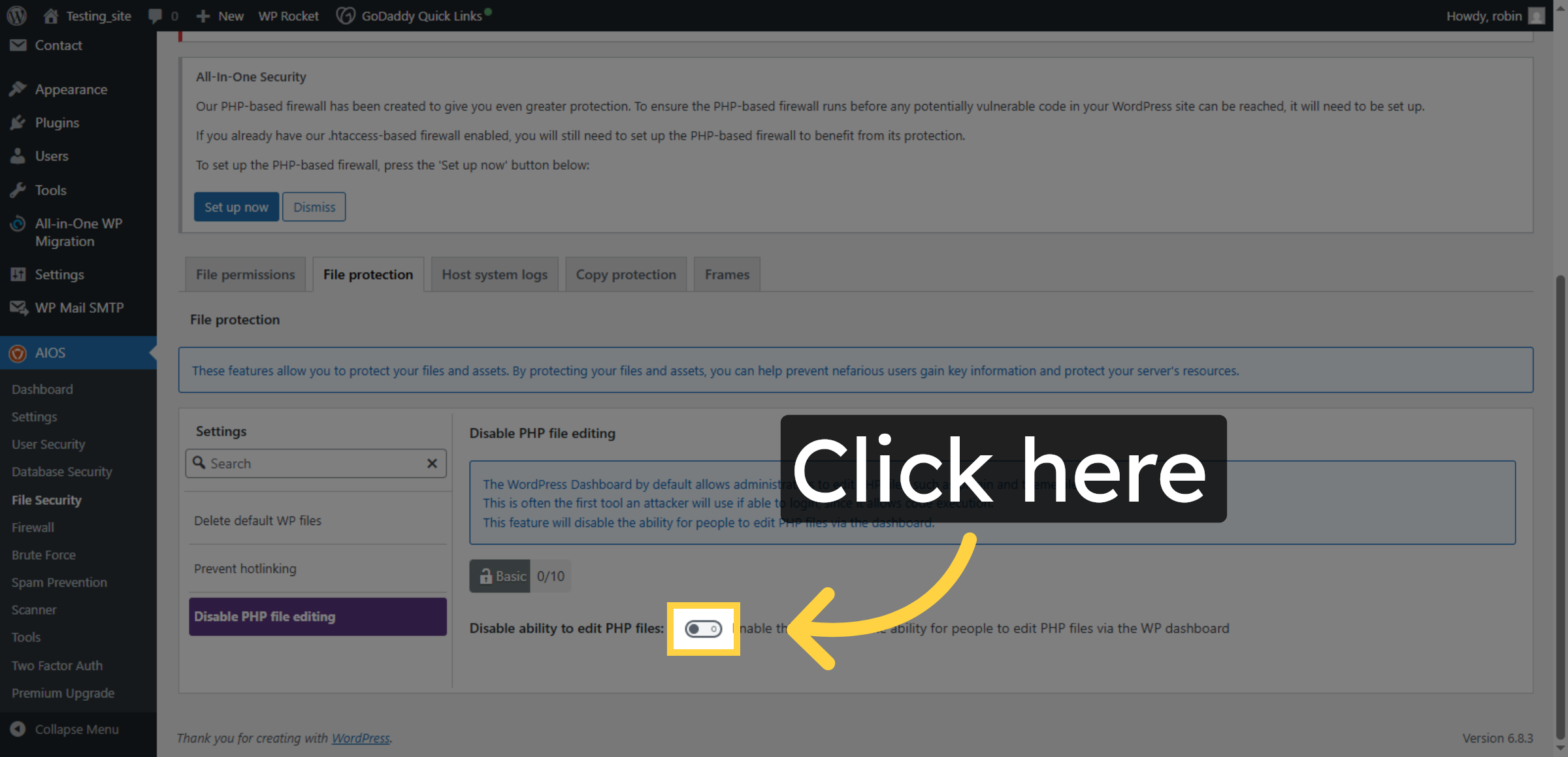Click the AIOS shield icon in sidebar
Screen dimensions: 1568x757
(18, 353)
